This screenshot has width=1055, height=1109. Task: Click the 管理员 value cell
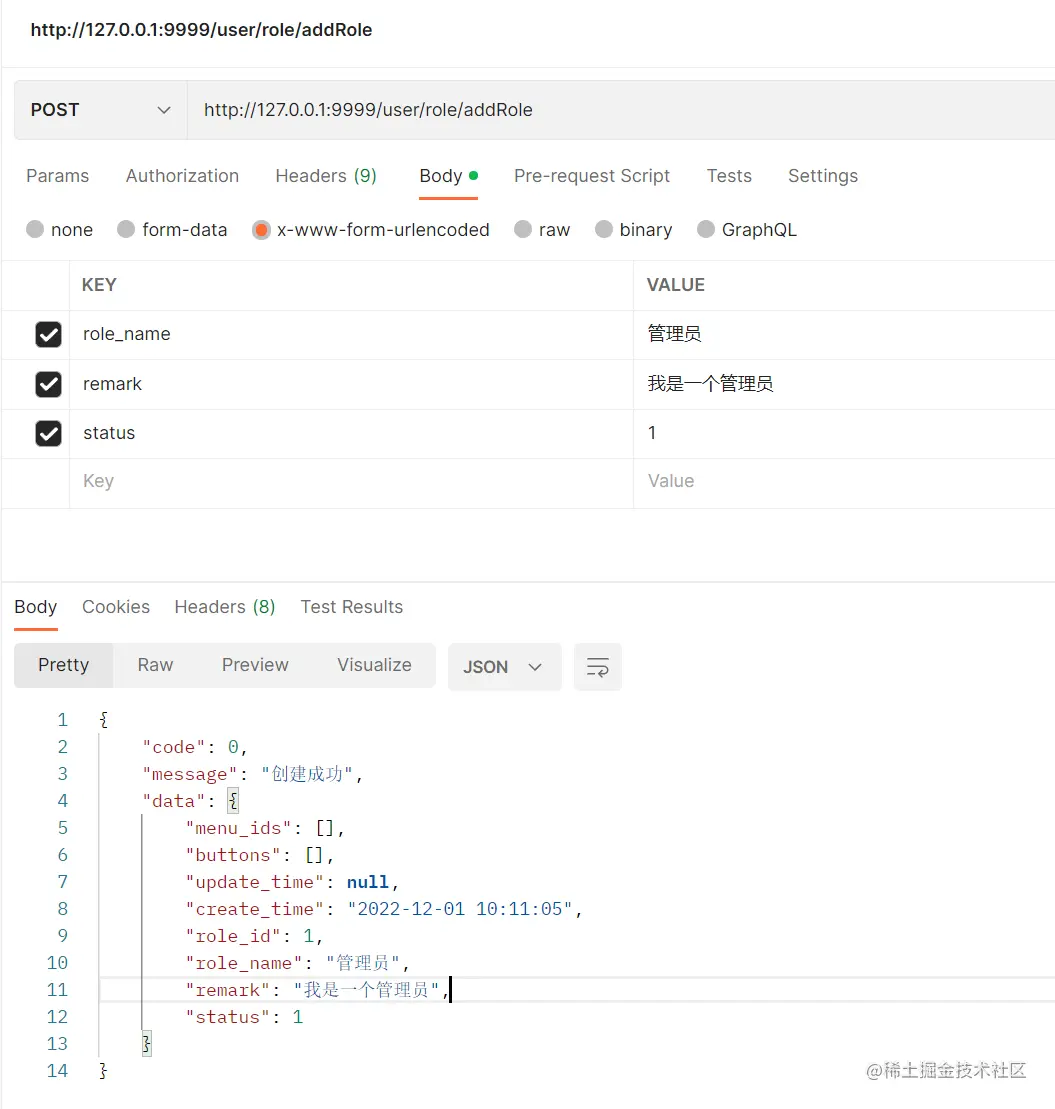[844, 335]
